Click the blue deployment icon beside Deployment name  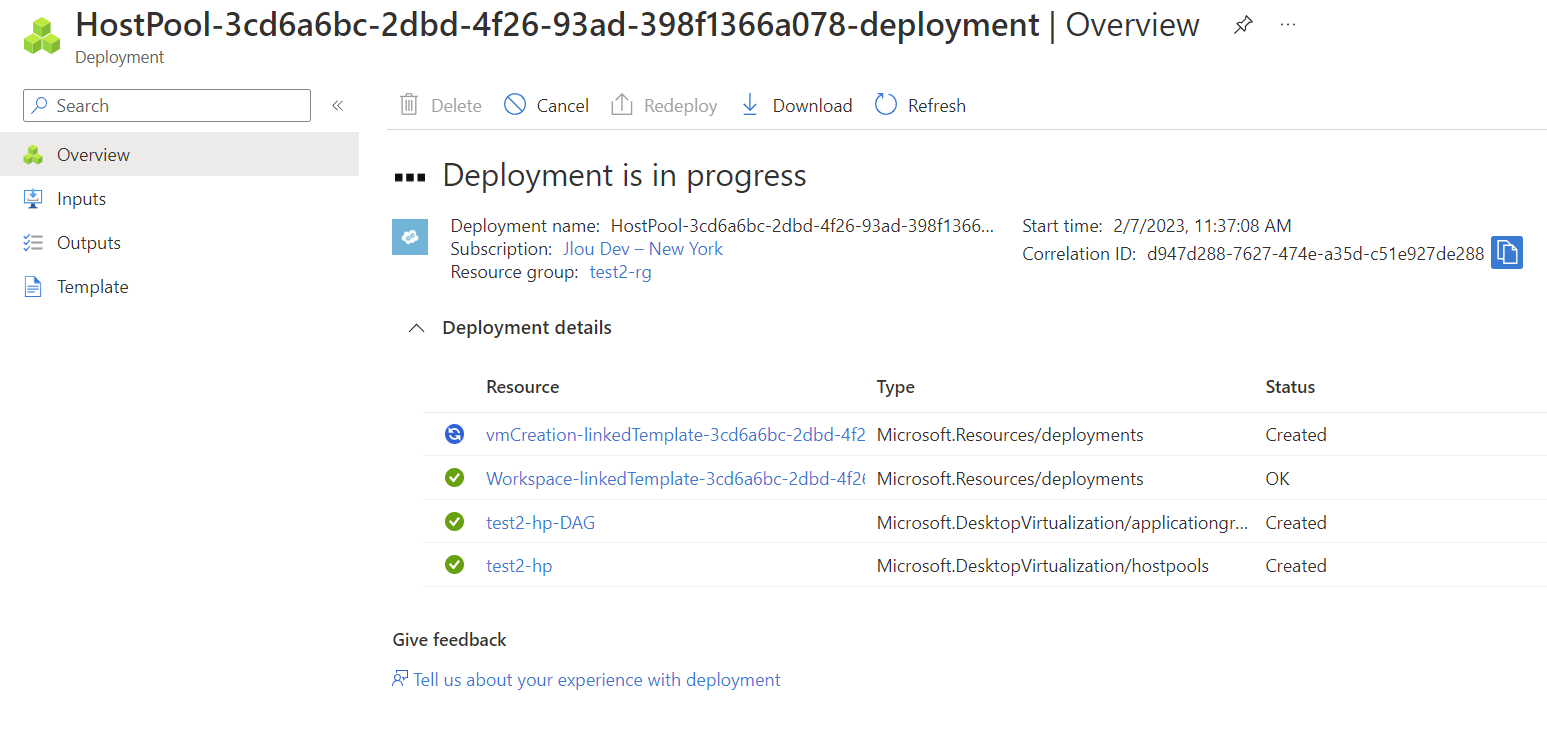tap(410, 237)
